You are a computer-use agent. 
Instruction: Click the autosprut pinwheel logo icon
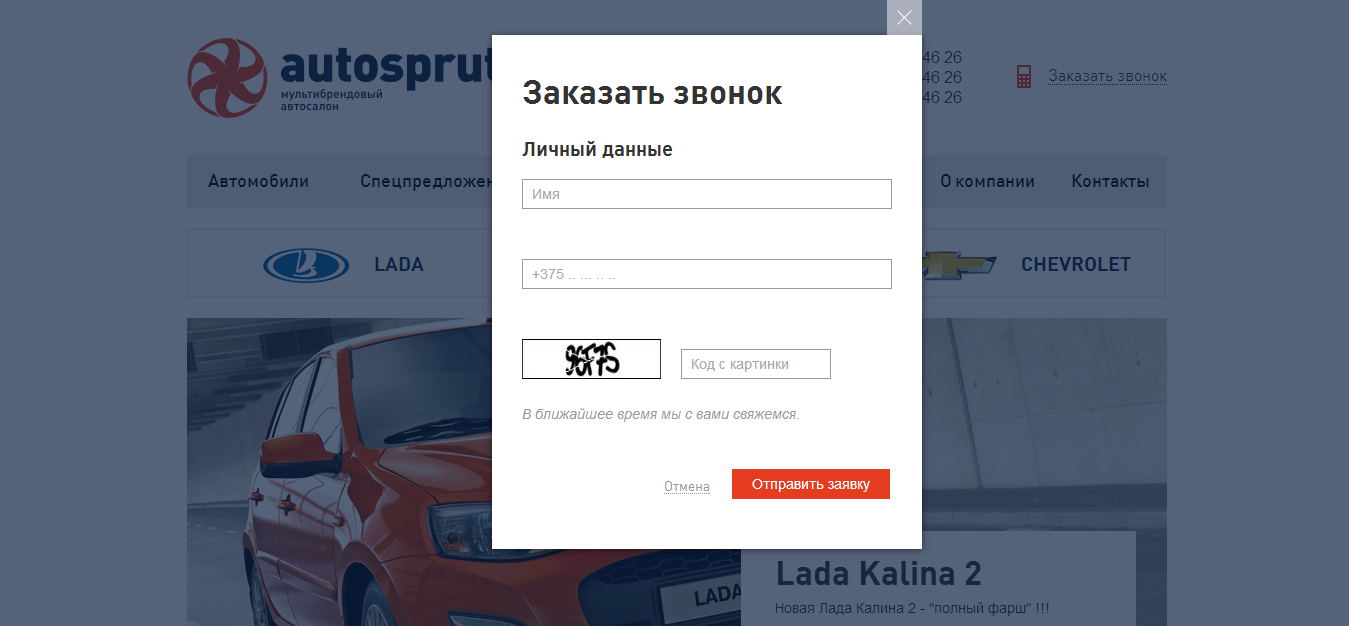(227, 78)
